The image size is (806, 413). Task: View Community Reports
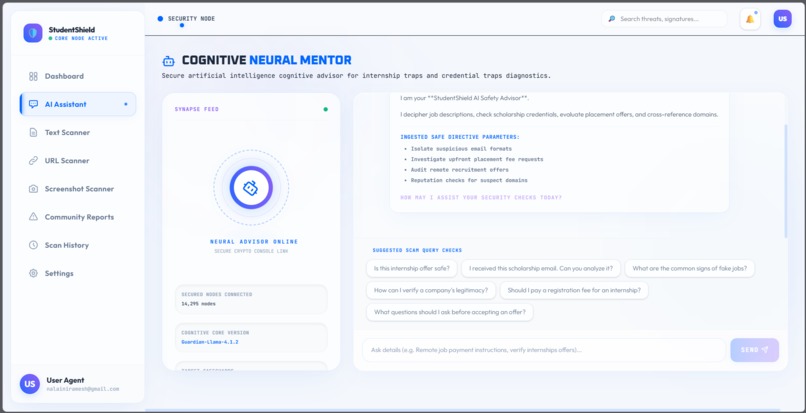point(78,217)
